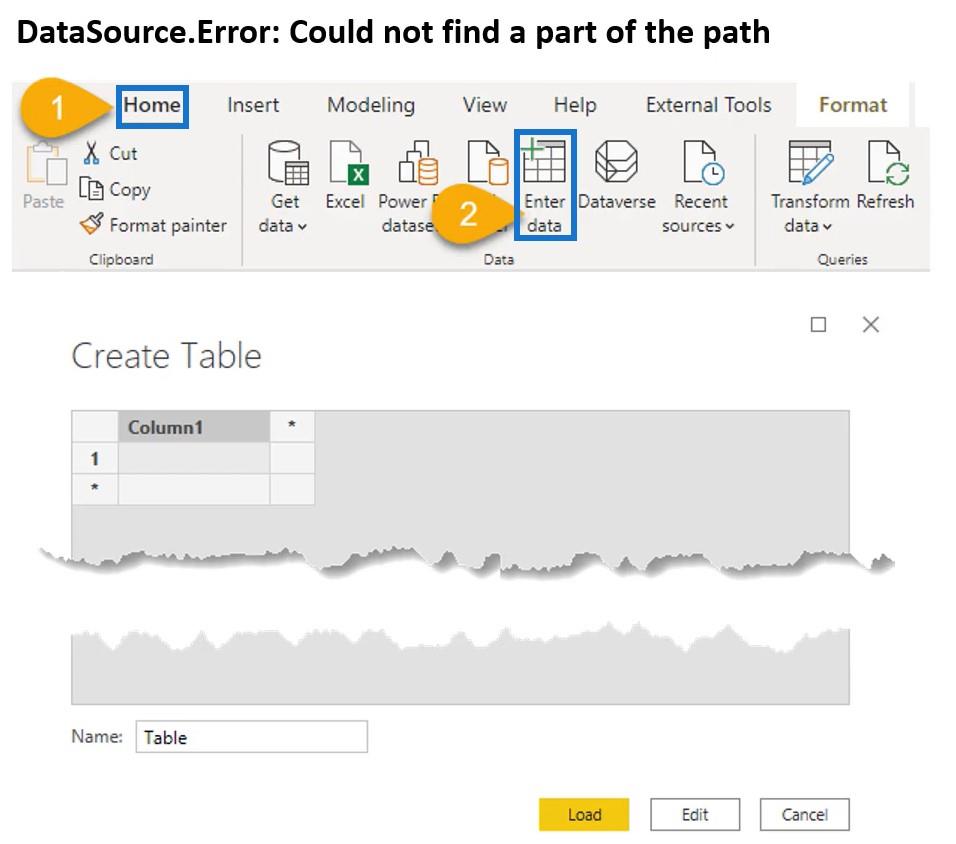Image resolution: width=956 pixels, height=844 pixels.
Task: Cut the selection with scissors icon
Action: [91, 153]
